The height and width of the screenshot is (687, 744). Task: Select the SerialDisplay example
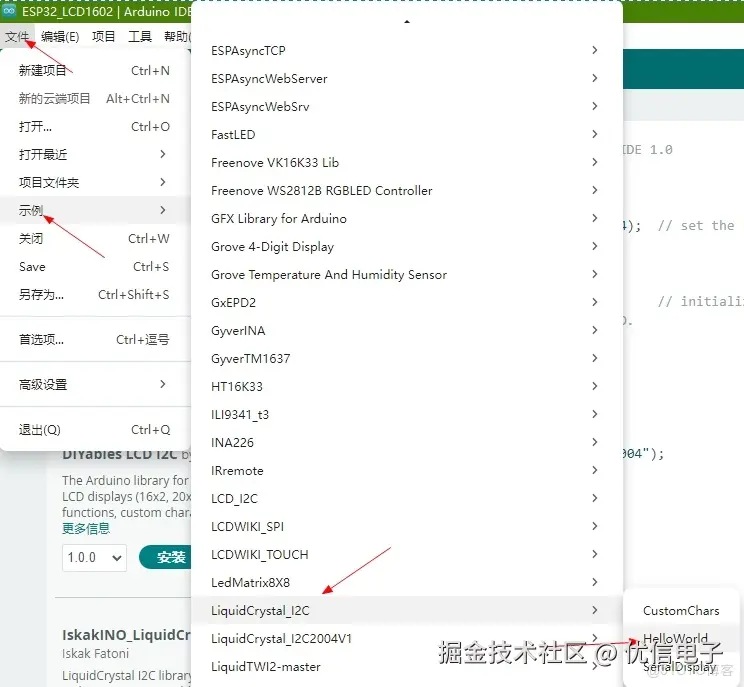click(x=681, y=667)
